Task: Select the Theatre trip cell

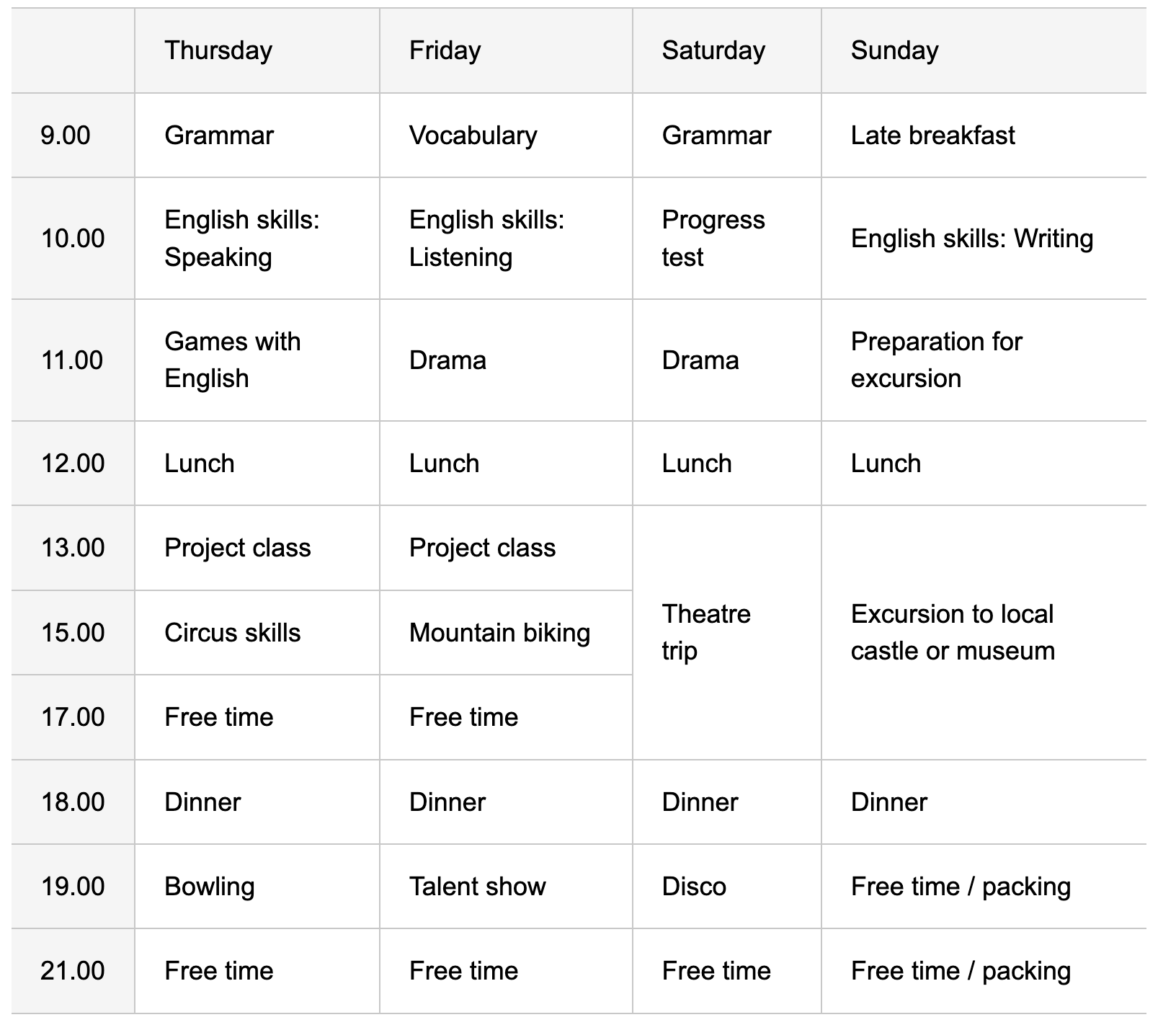Action: coord(705,632)
